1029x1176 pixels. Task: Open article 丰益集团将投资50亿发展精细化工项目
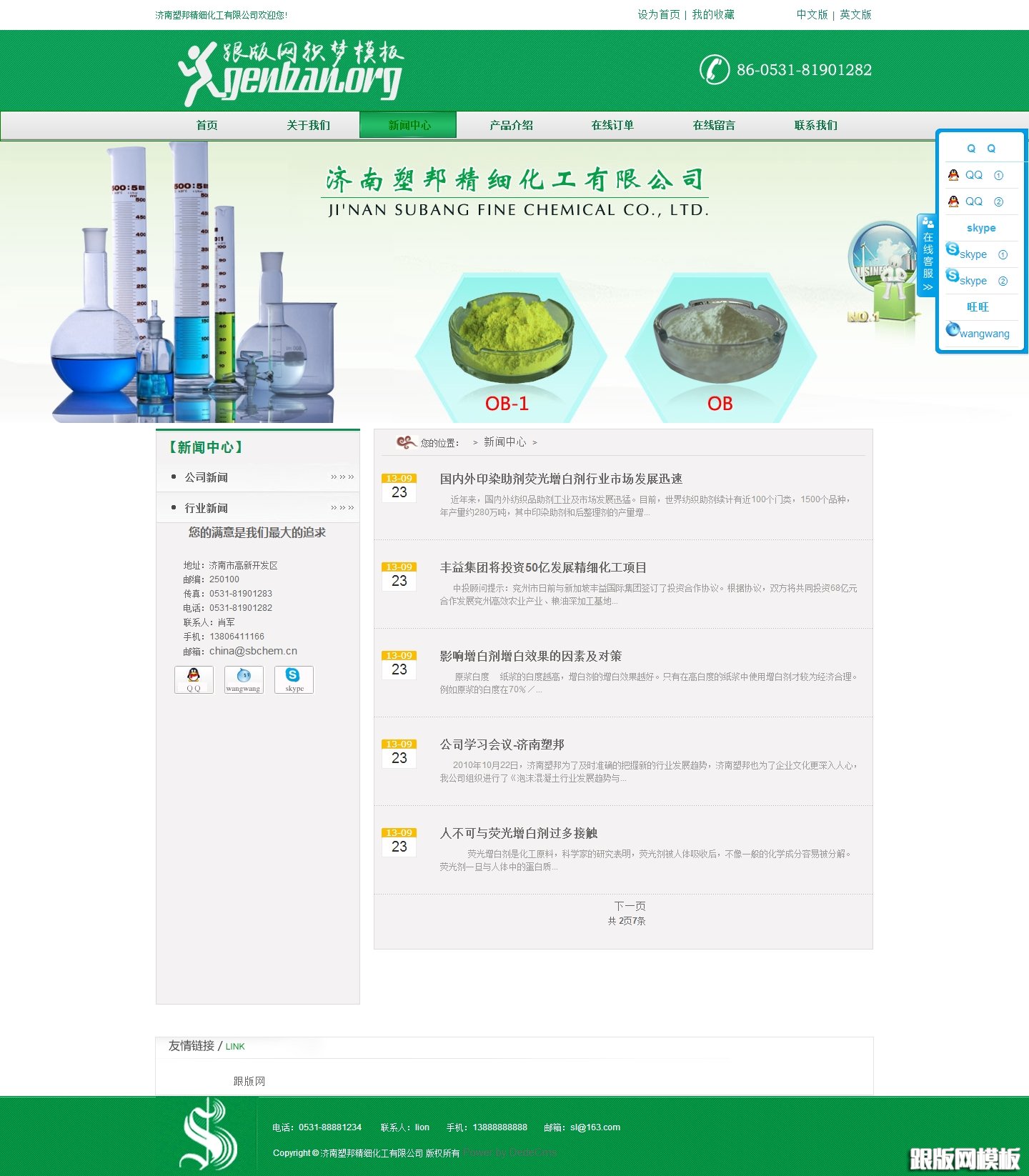coord(543,567)
